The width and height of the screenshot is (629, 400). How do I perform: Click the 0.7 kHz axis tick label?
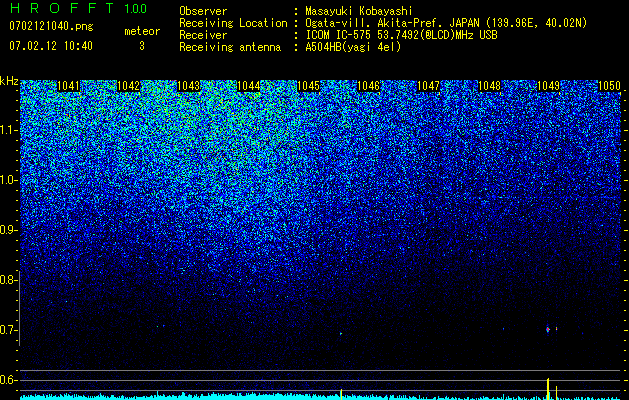pyautogui.click(x=8, y=330)
